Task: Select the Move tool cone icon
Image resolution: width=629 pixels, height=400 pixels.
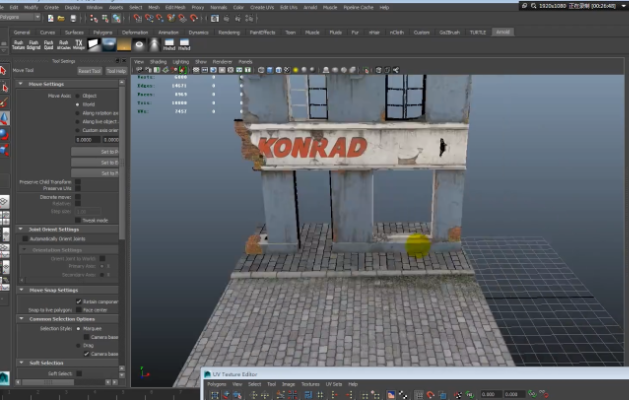Action: click(4, 118)
